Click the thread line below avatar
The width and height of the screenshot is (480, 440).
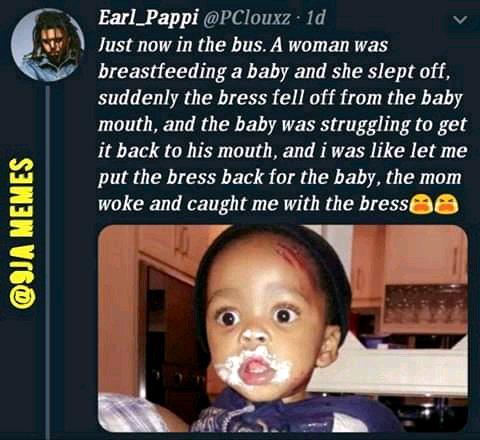click(48, 262)
